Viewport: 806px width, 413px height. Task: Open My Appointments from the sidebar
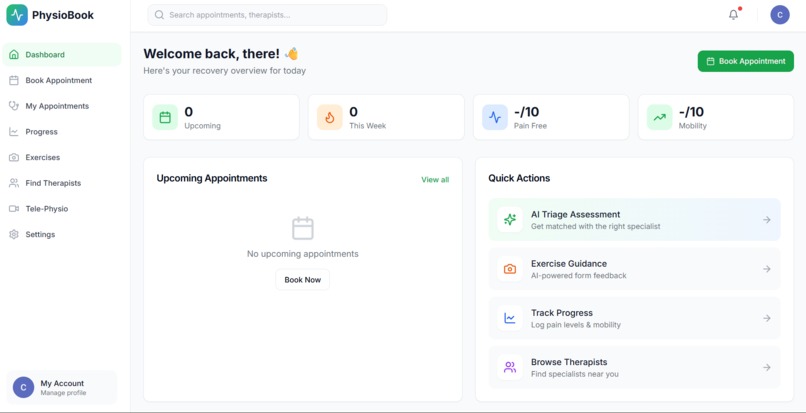pyautogui.click(x=62, y=106)
